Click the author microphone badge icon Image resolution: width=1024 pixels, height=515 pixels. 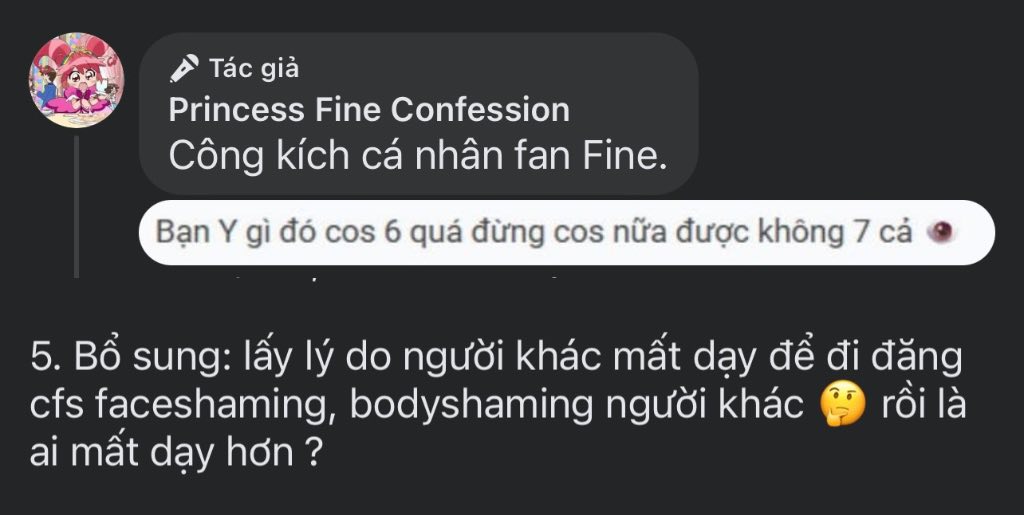coord(184,68)
